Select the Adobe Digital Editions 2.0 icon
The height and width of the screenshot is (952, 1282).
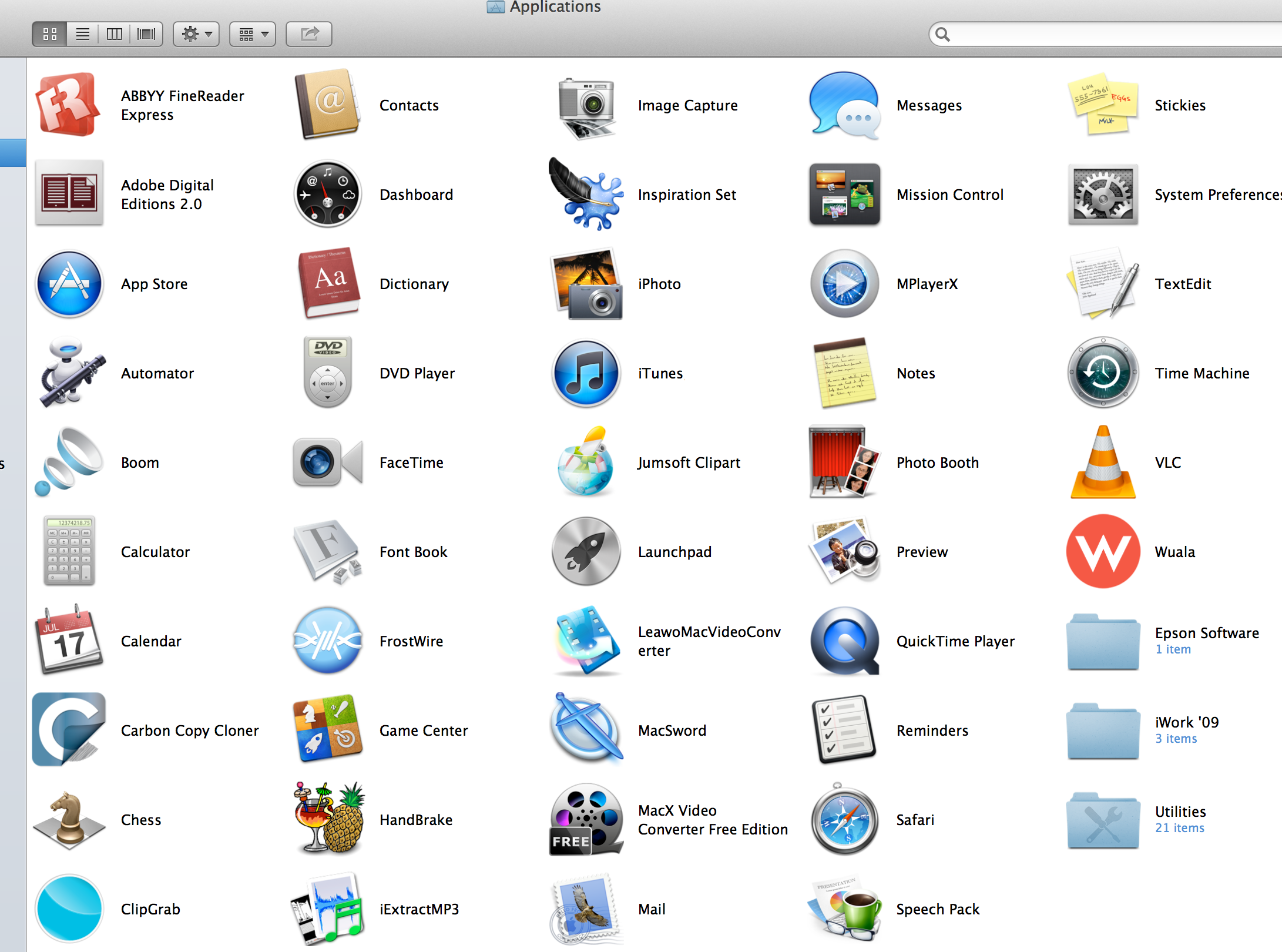tap(69, 193)
